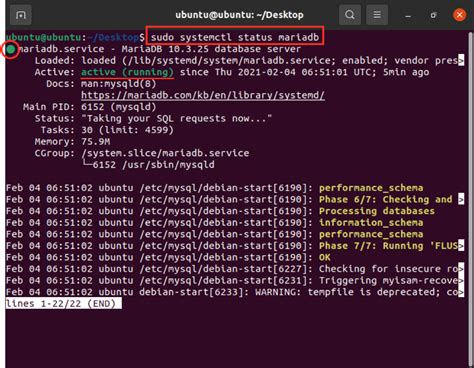Close the terminal window
The image size is (474, 368).
coord(459,15)
